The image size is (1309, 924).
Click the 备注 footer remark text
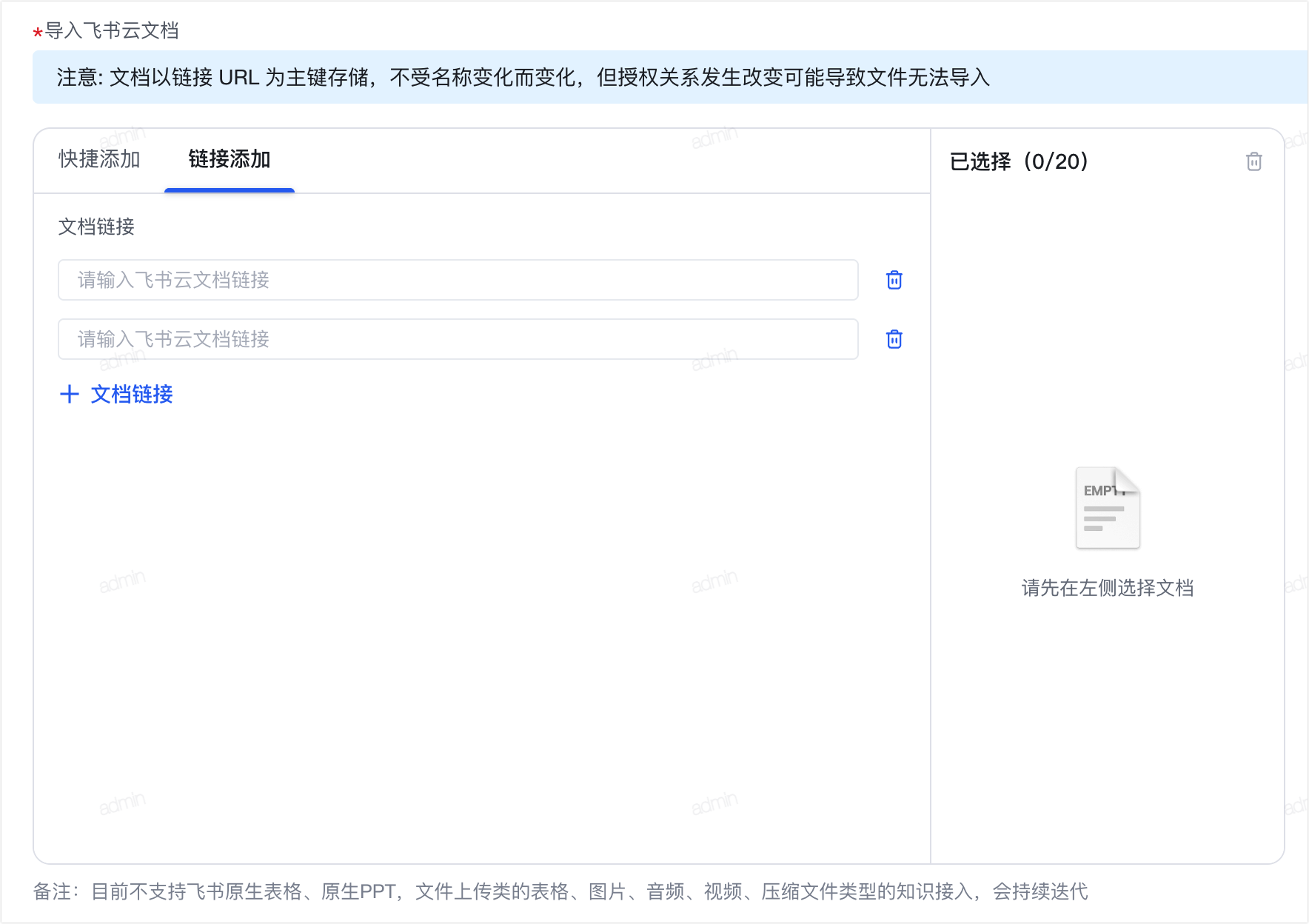560,891
